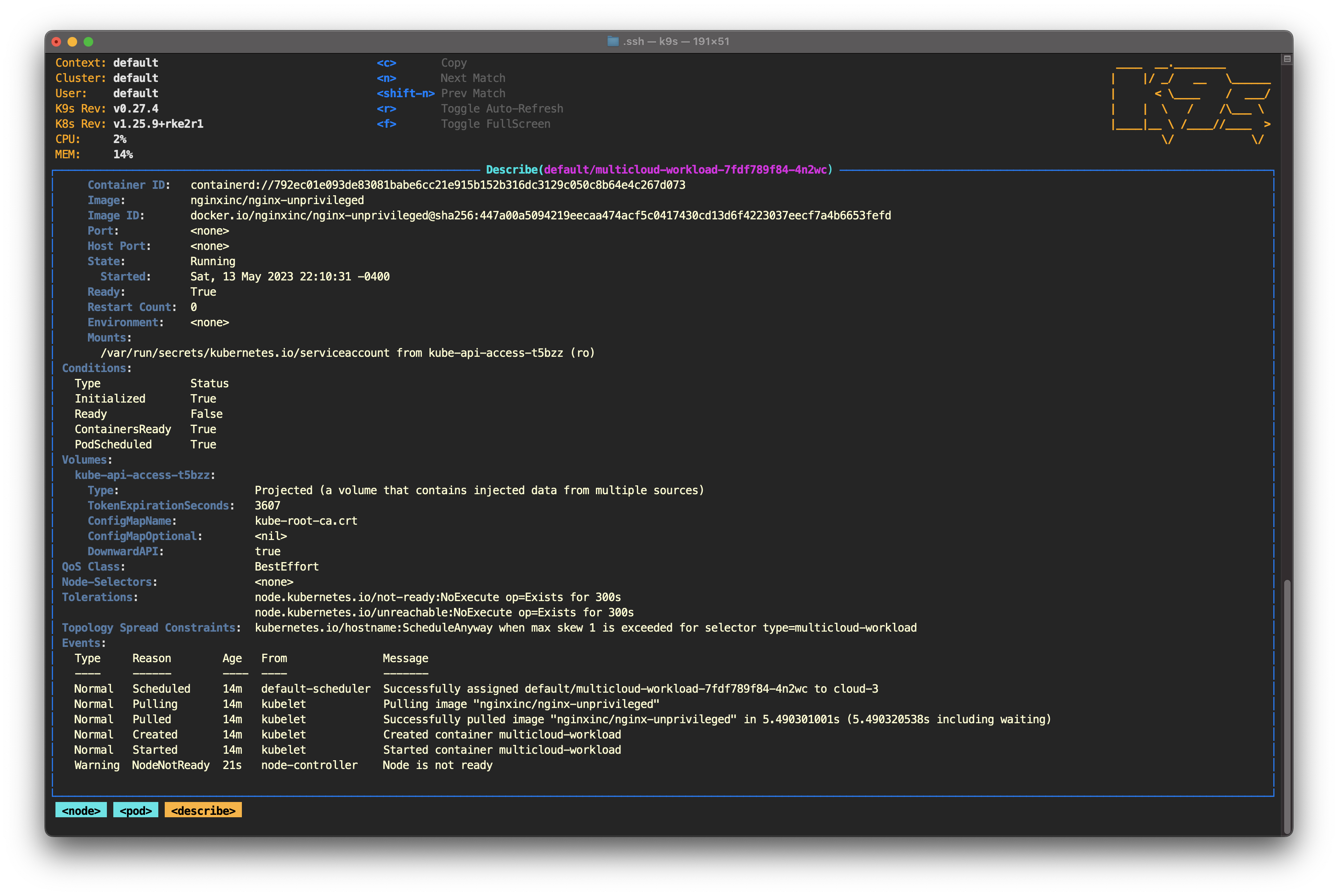Click the Describe pod title text

[659, 170]
